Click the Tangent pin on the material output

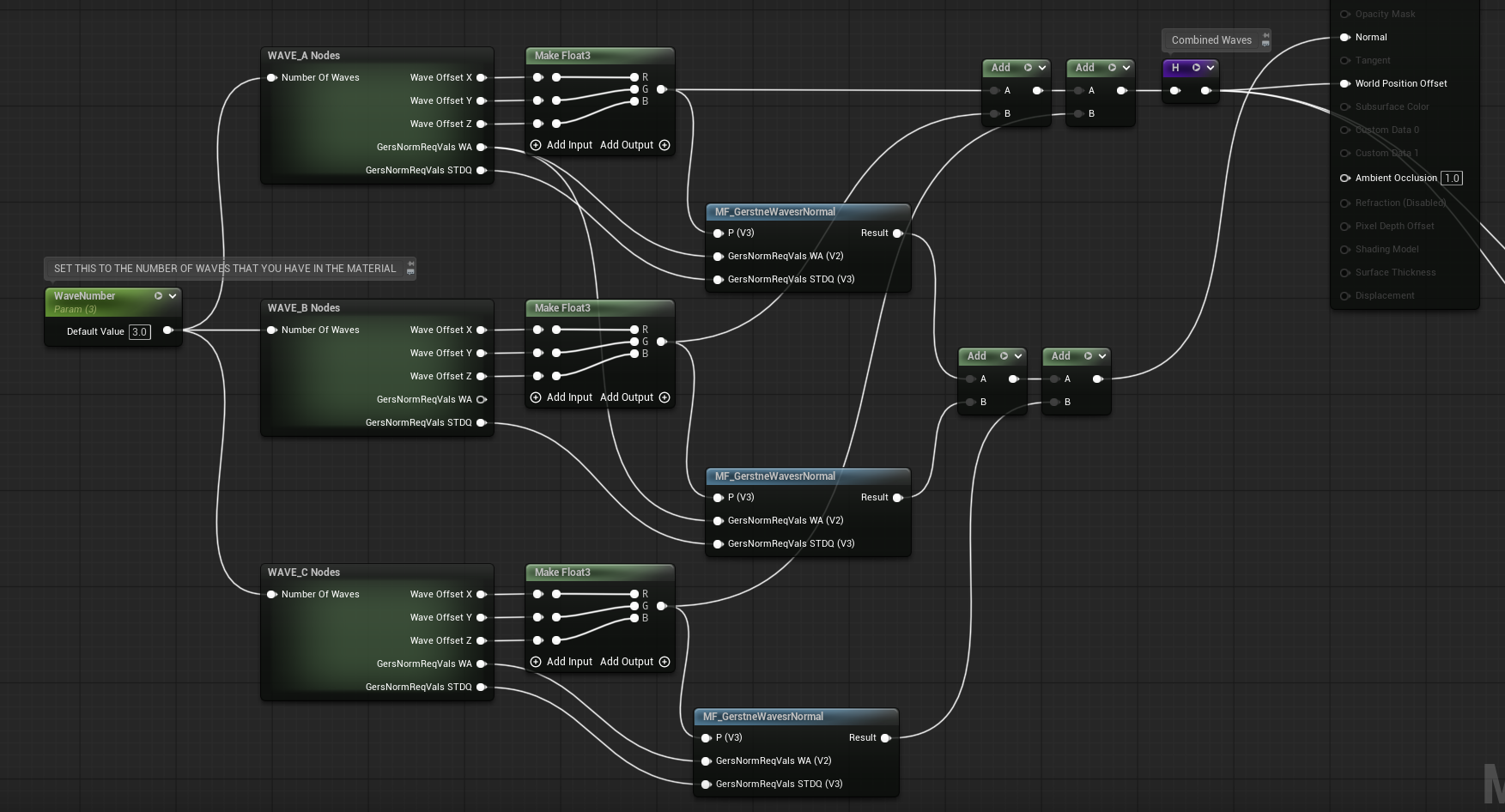click(1345, 60)
